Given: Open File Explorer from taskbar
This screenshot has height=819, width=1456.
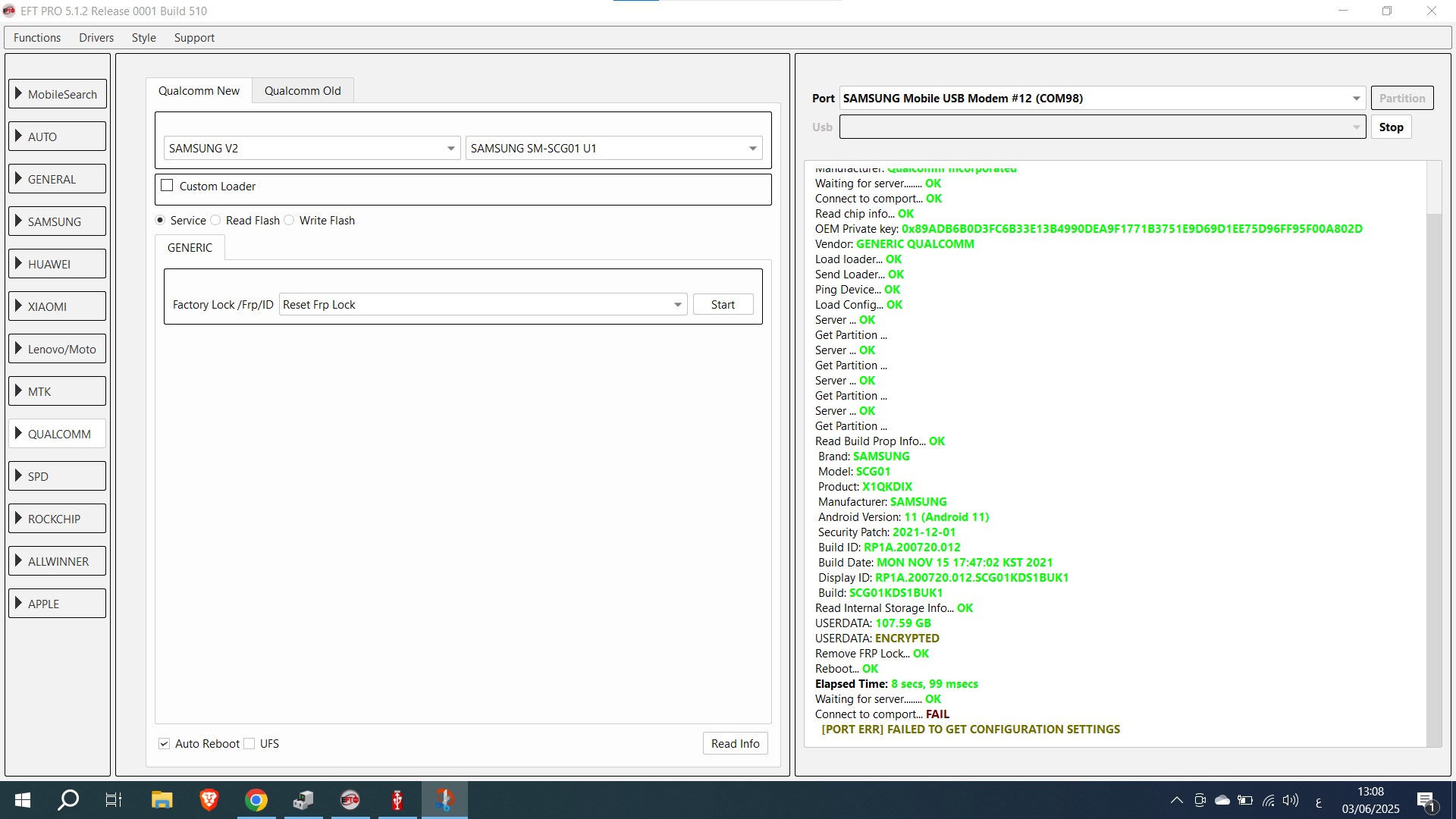Looking at the screenshot, I should [162, 800].
